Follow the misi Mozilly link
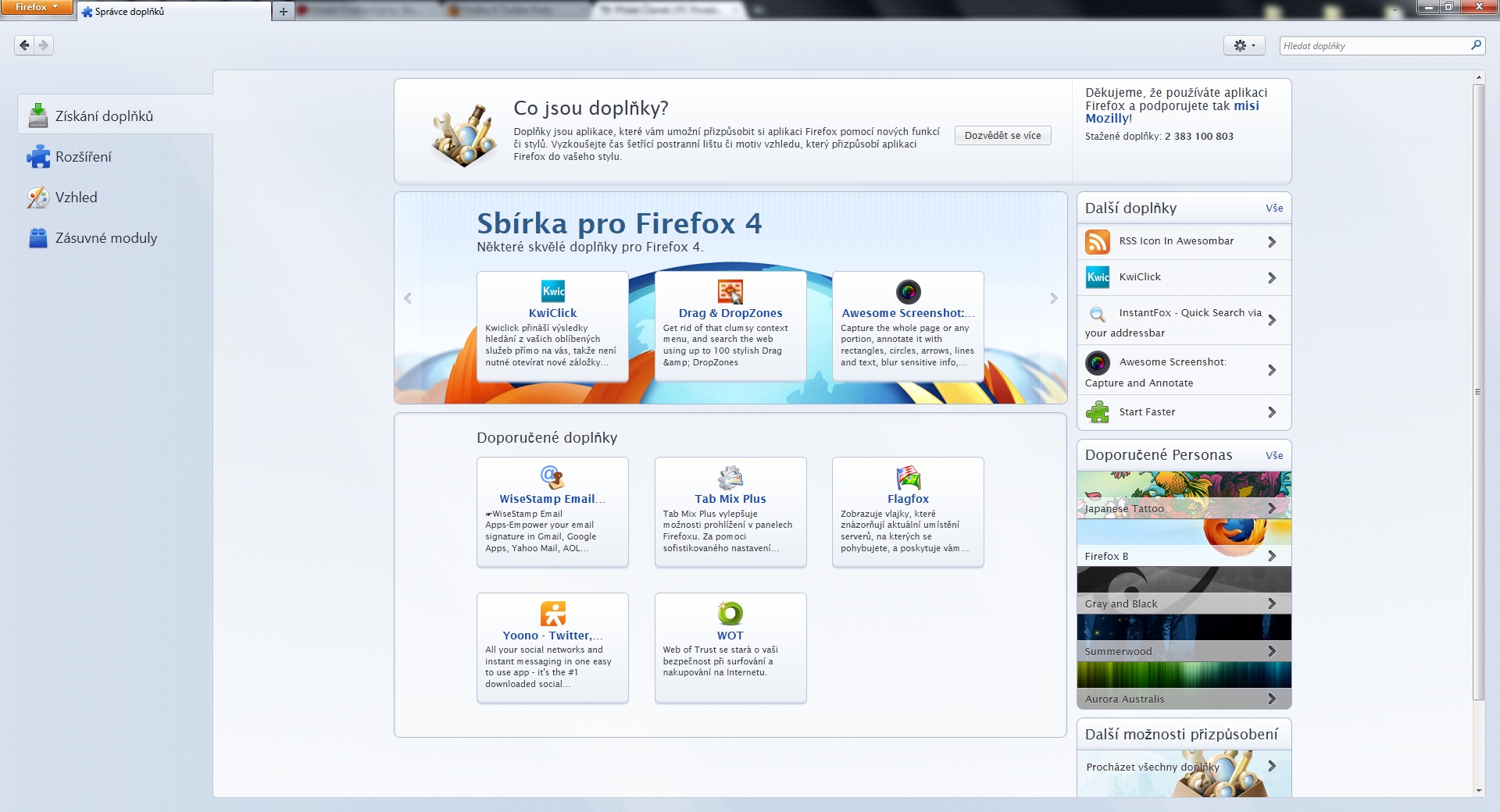 click(x=1172, y=112)
